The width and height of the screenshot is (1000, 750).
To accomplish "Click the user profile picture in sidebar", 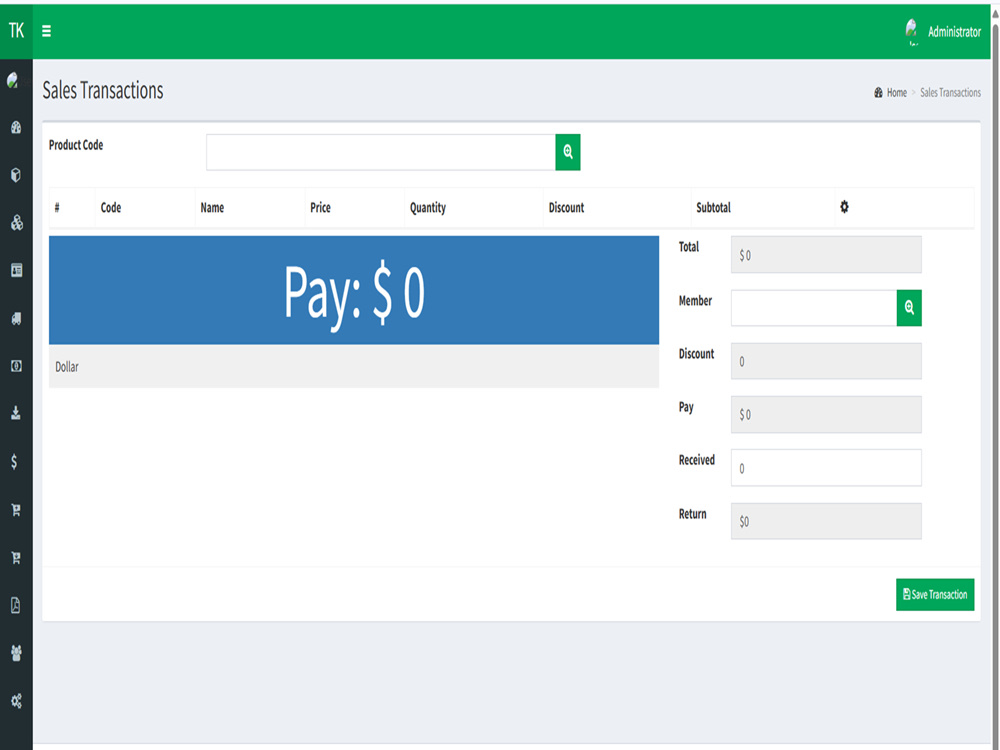I will (x=13, y=80).
